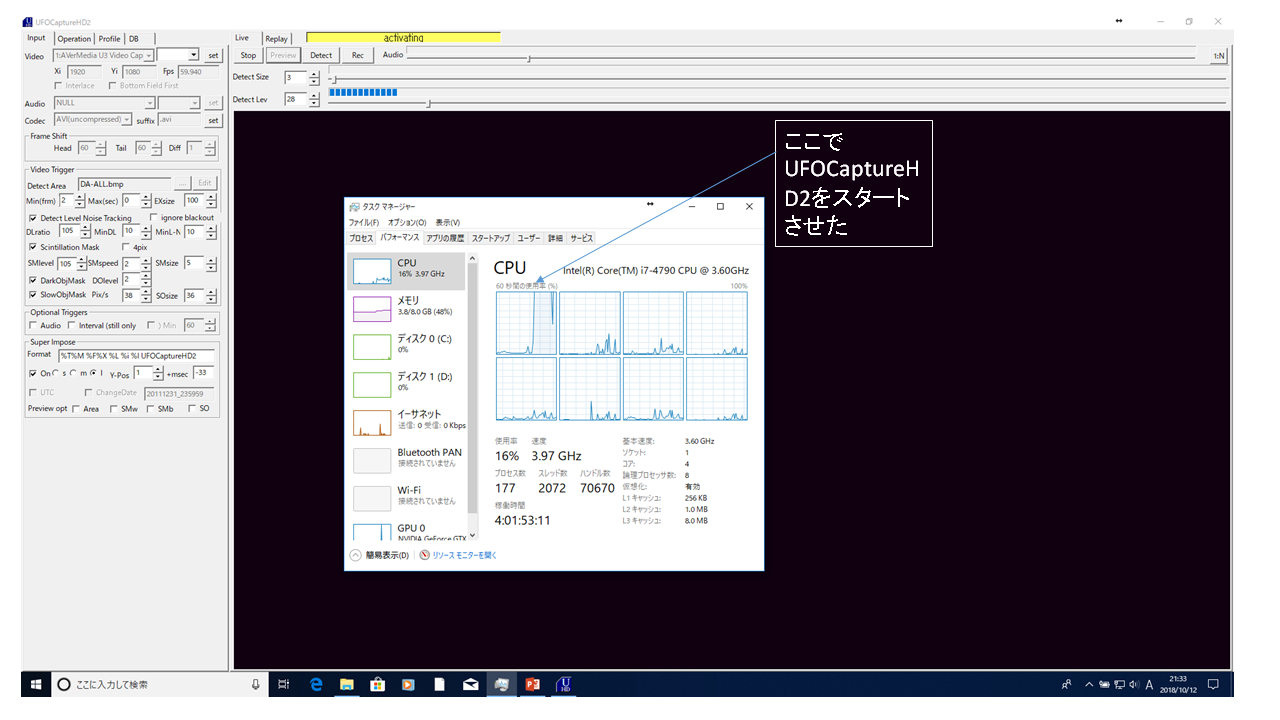Increase Detect Size stepper value
This screenshot has width=1280, height=720.
pos(314,73)
